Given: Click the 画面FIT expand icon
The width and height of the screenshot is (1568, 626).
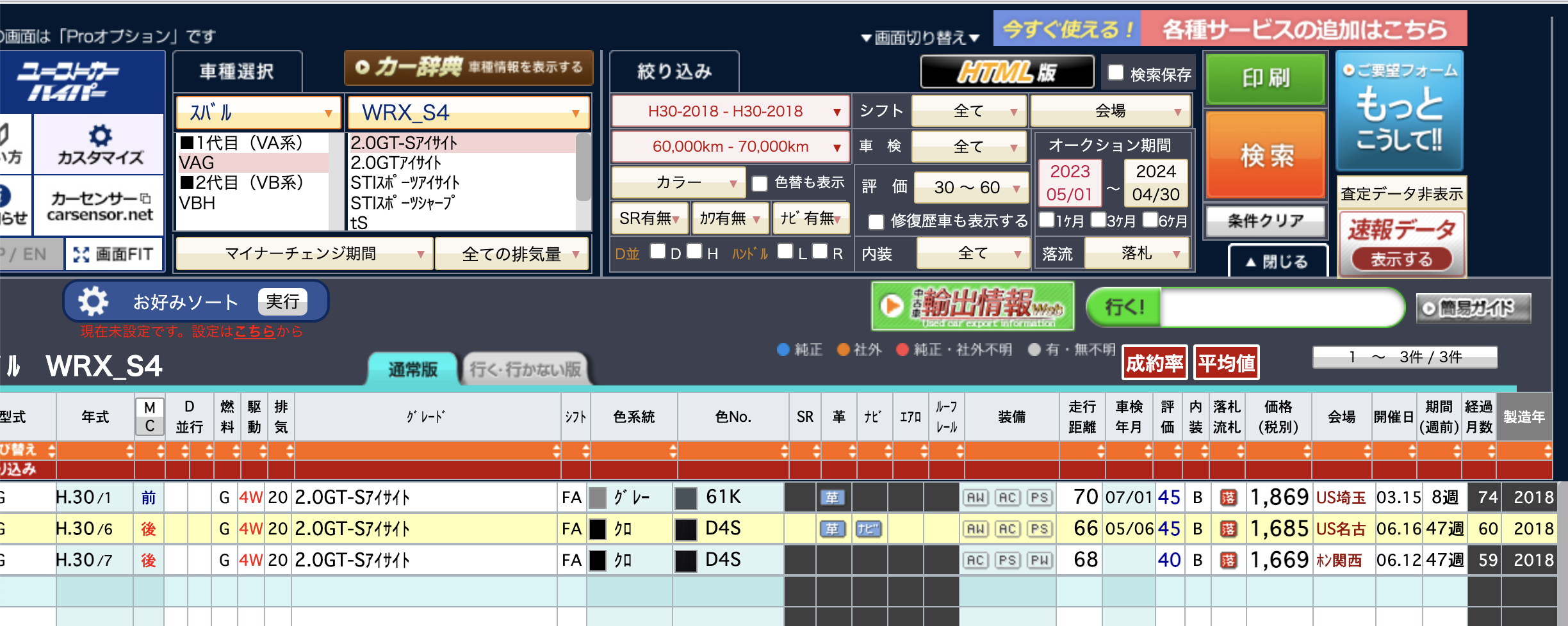Looking at the screenshot, I should (x=81, y=255).
